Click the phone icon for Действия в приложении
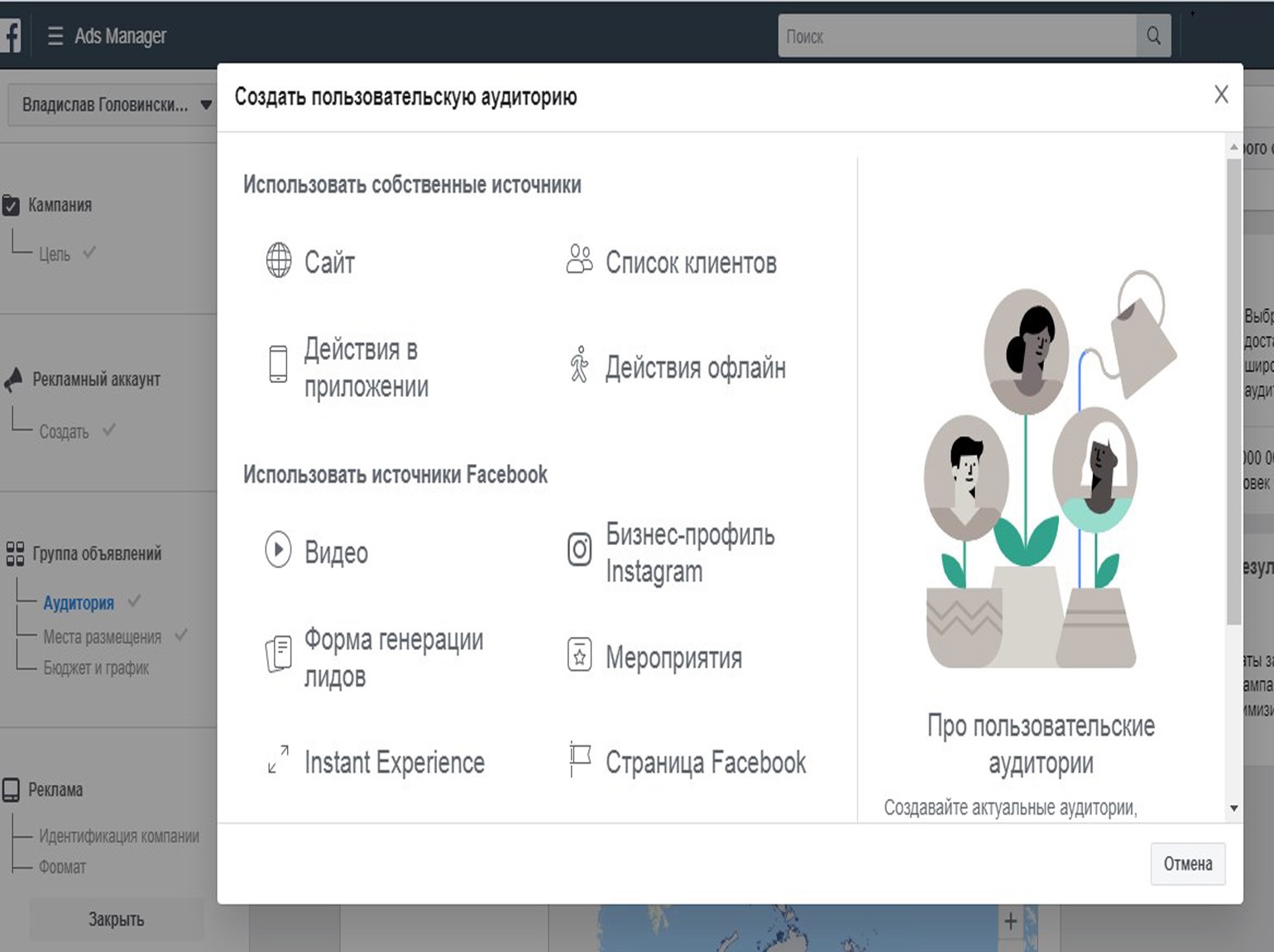Screen dimensions: 1274x952 pos(279,364)
